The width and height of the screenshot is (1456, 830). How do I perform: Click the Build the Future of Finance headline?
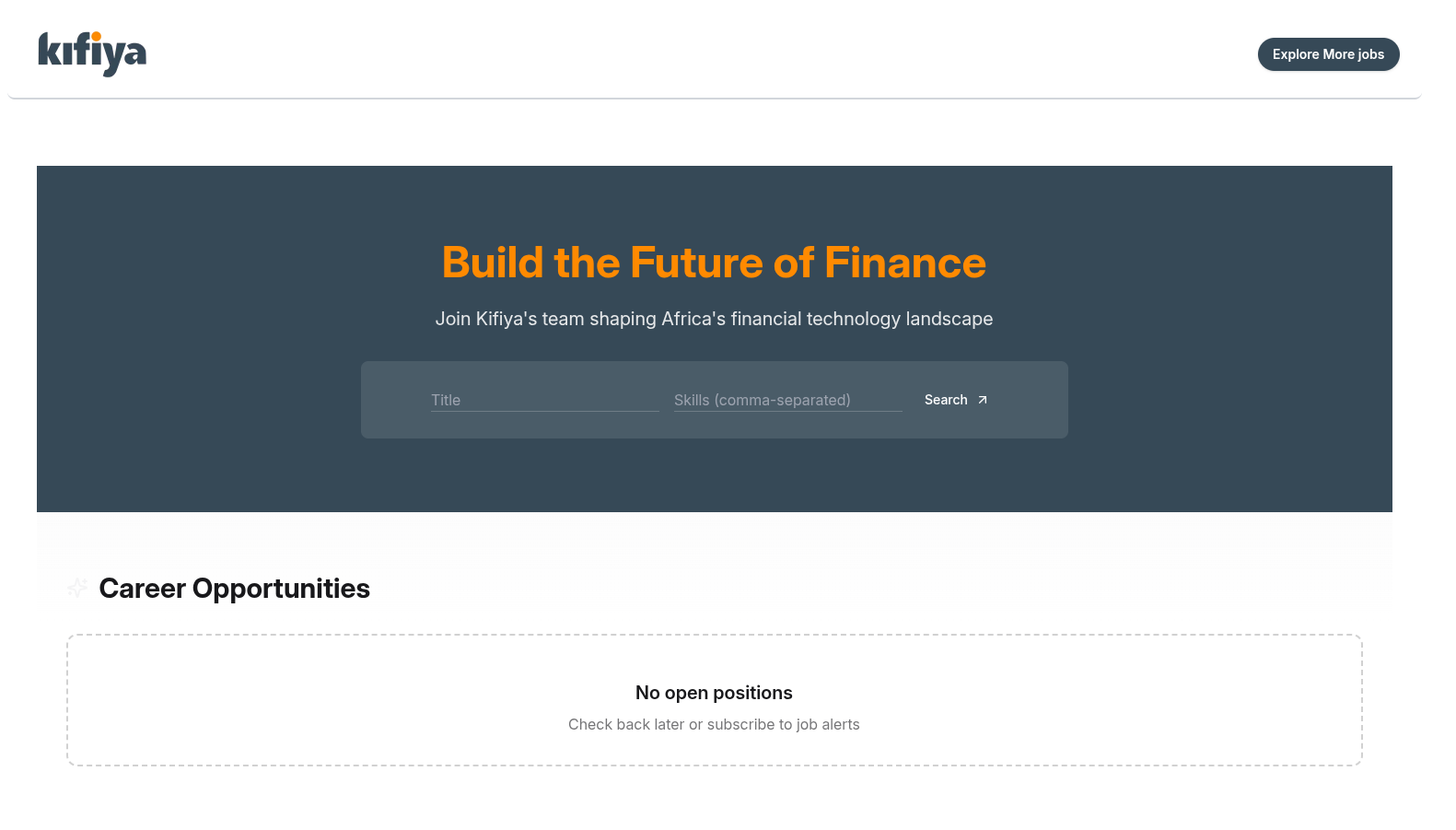coord(714,263)
